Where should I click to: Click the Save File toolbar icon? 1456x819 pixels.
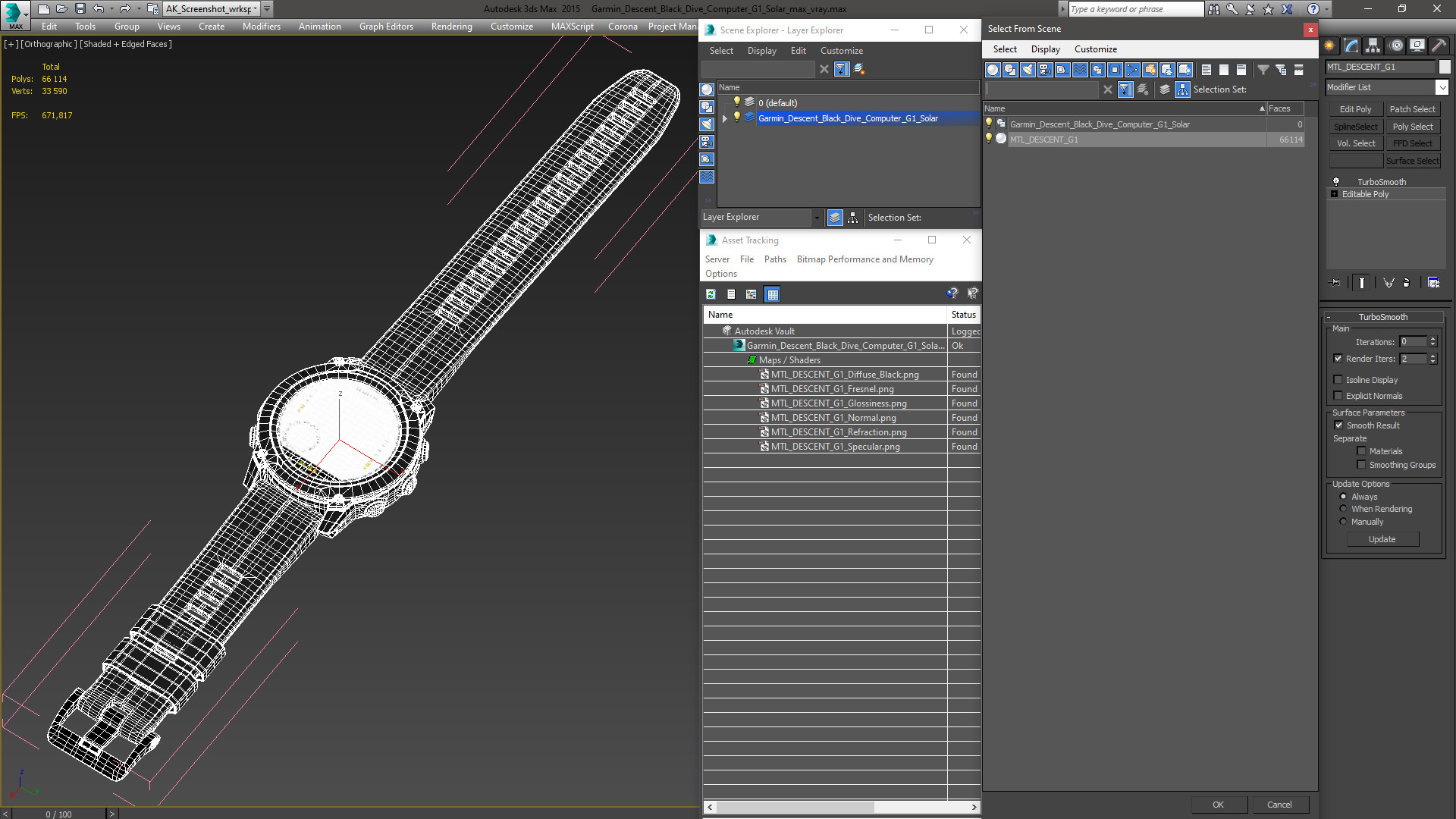[80, 9]
